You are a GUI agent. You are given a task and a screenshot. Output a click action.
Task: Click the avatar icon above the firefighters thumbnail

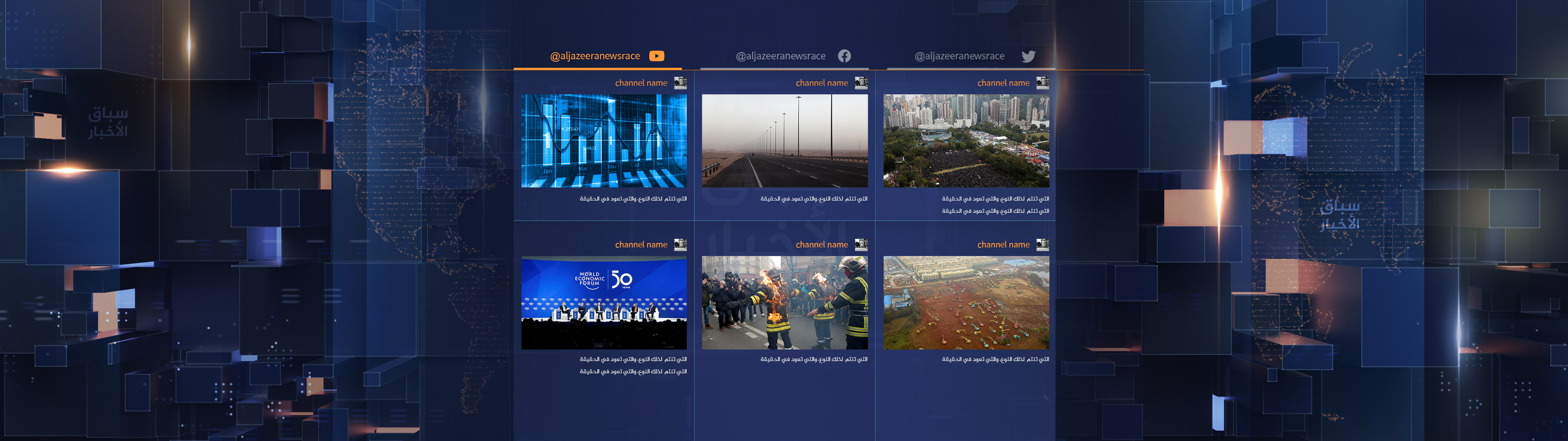[861, 244]
